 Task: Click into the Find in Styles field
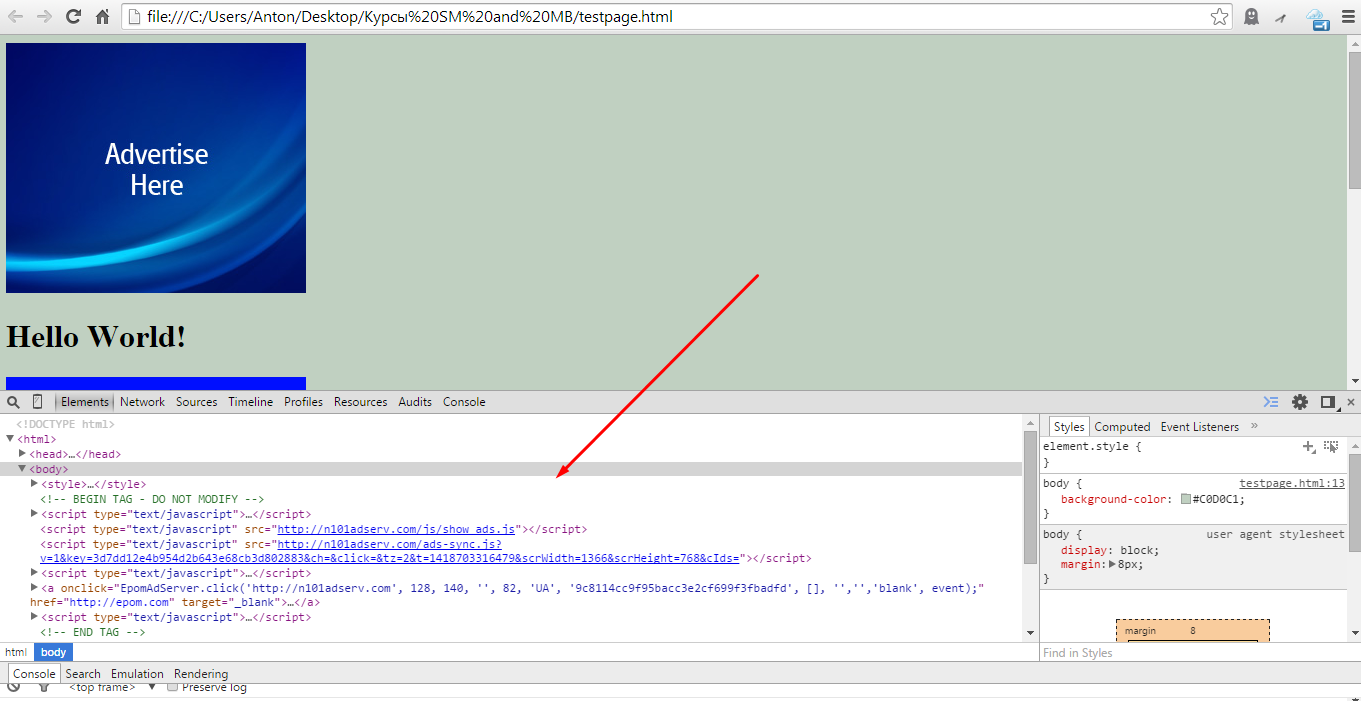tap(1195, 653)
